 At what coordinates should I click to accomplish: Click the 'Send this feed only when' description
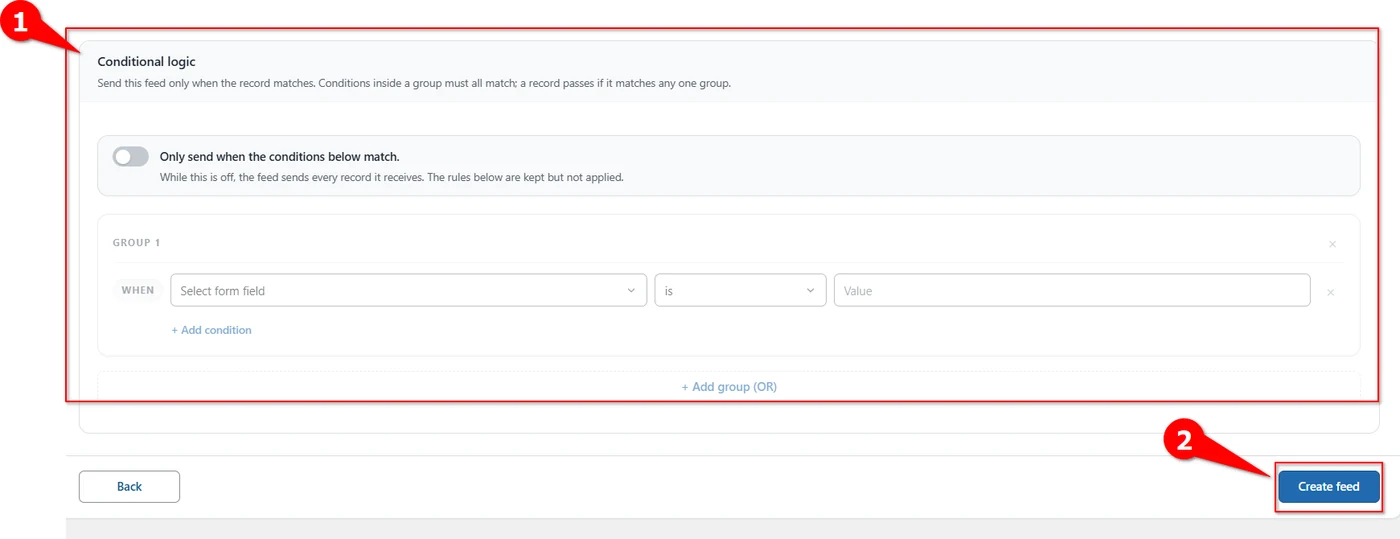click(414, 84)
